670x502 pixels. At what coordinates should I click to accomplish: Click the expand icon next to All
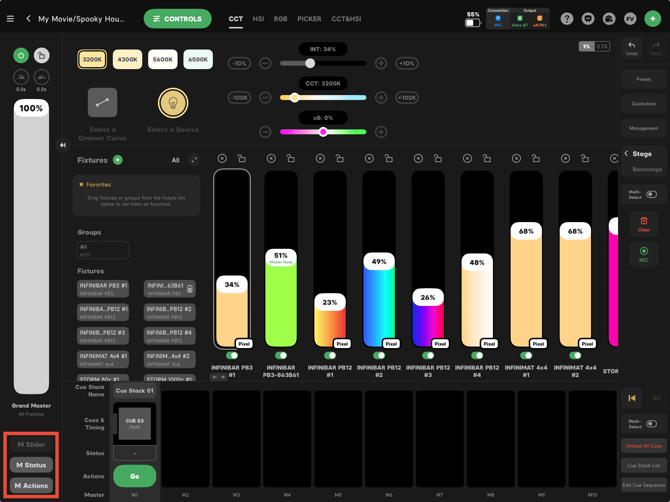point(194,160)
